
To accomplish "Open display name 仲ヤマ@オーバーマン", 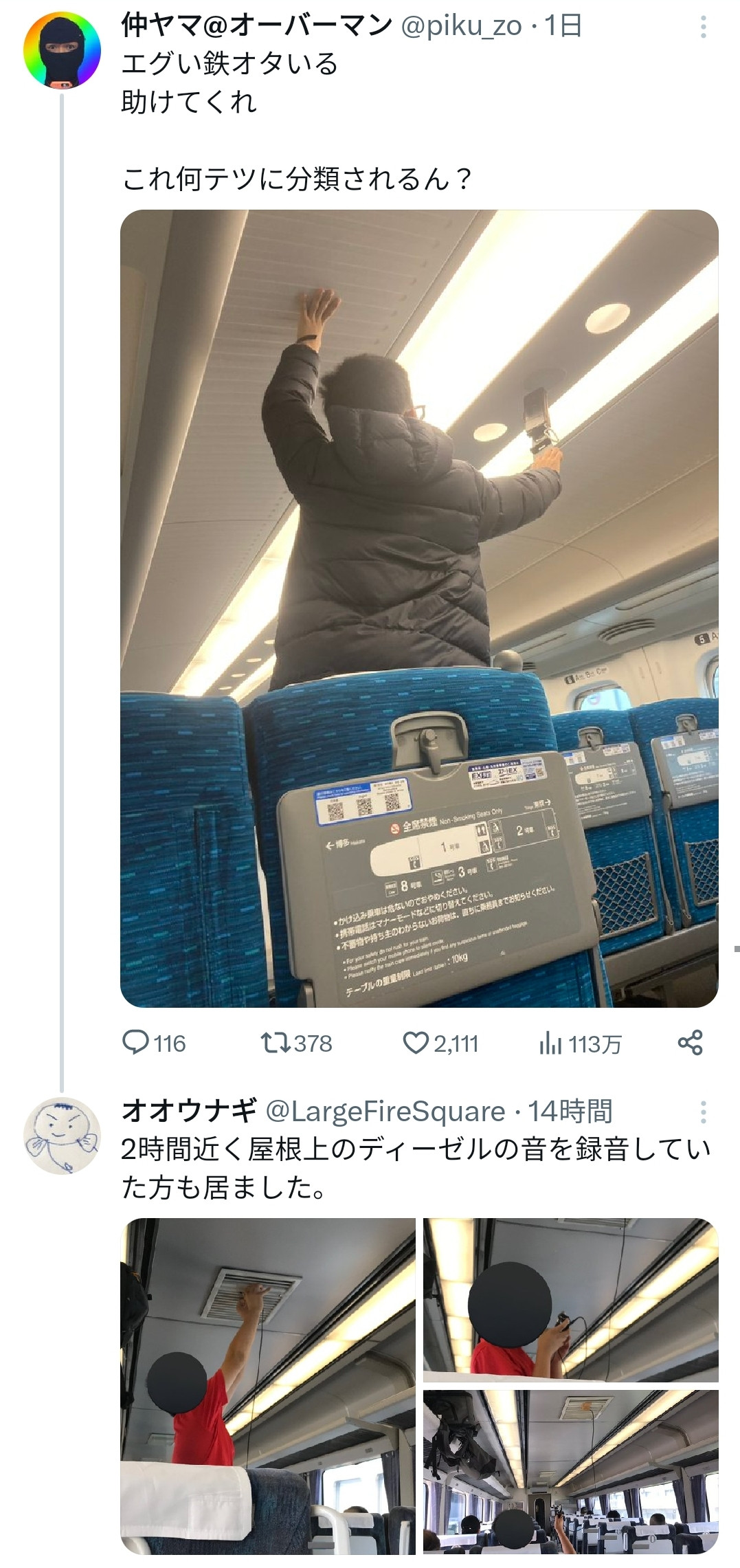I will coord(256,26).
